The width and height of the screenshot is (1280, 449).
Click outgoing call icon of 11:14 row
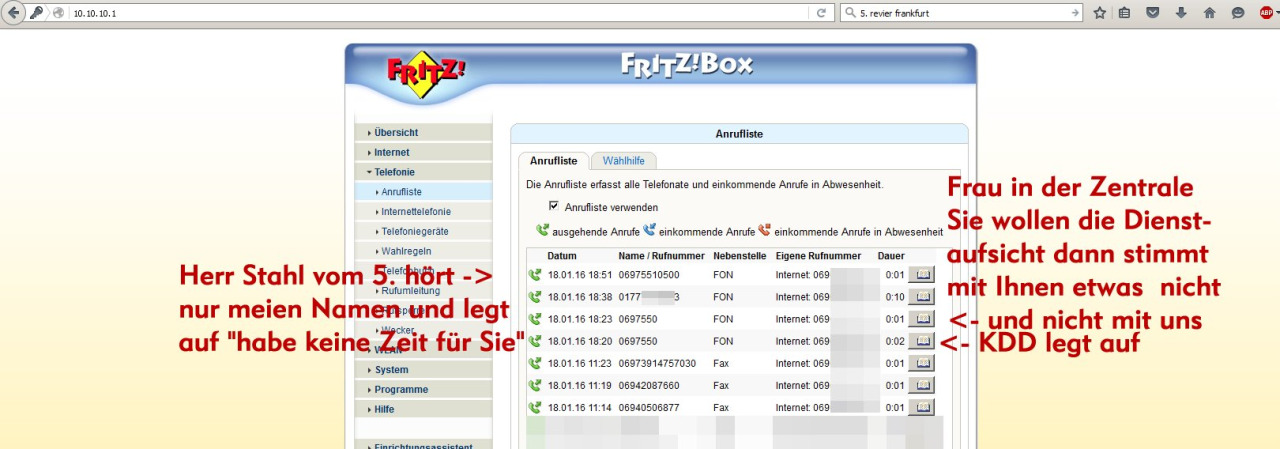click(x=535, y=407)
